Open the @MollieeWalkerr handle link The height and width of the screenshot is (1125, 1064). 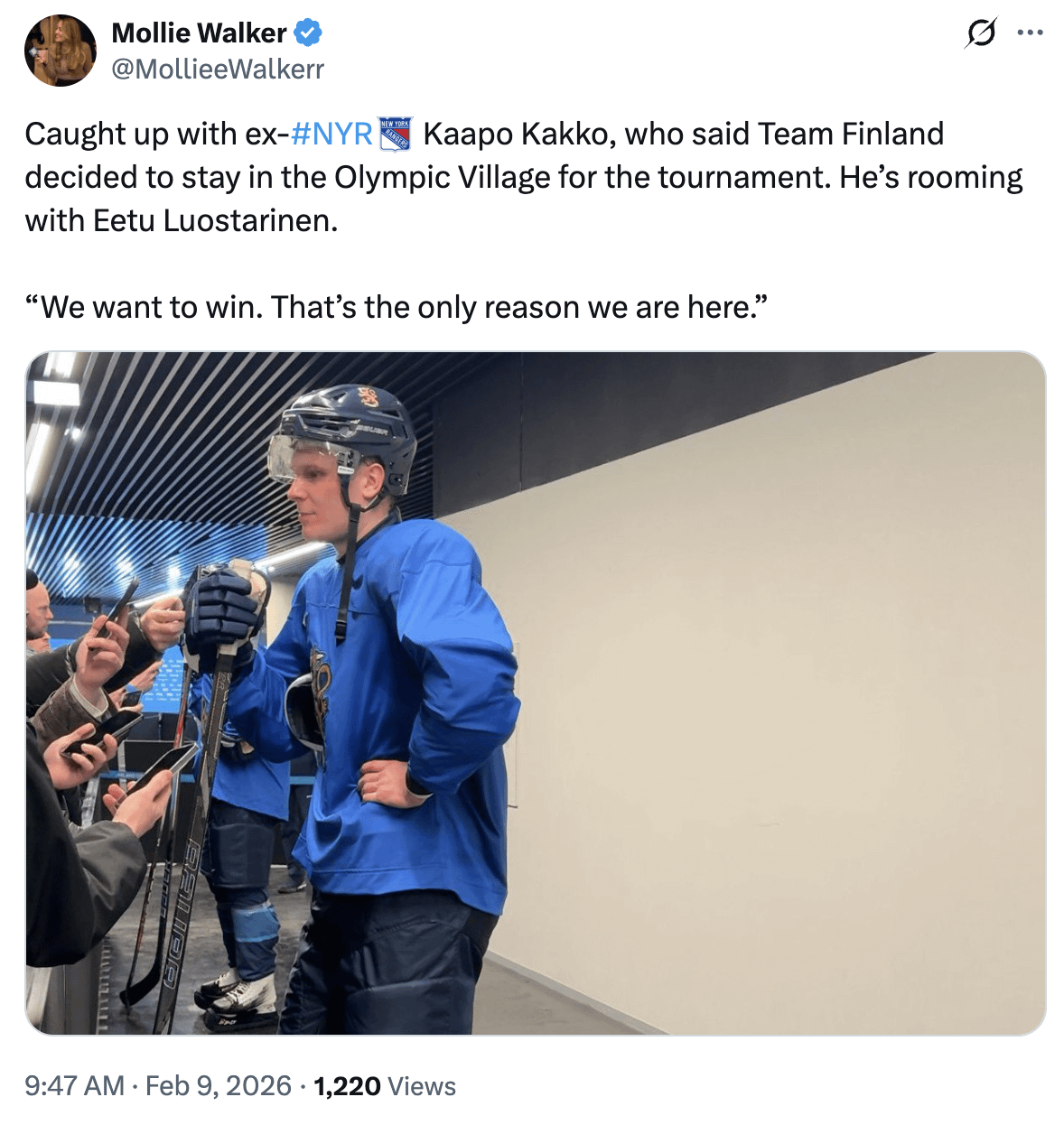coord(217,69)
